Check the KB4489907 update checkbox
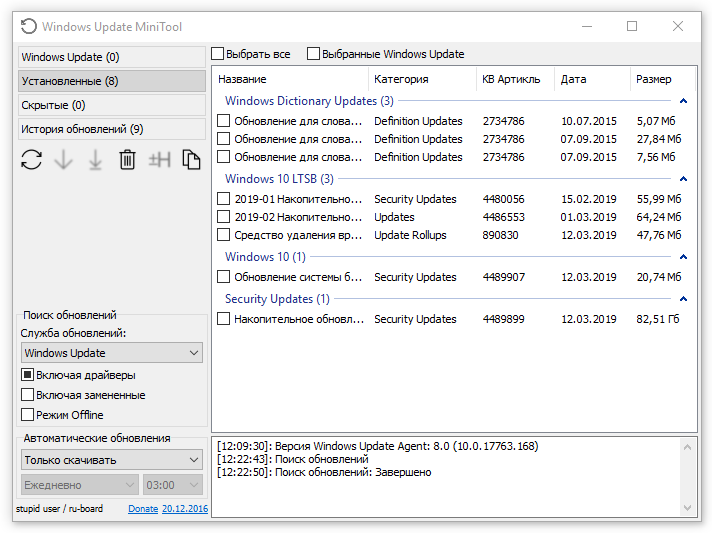Viewport: 712px width, 533px height. click(x=223, y=277)
